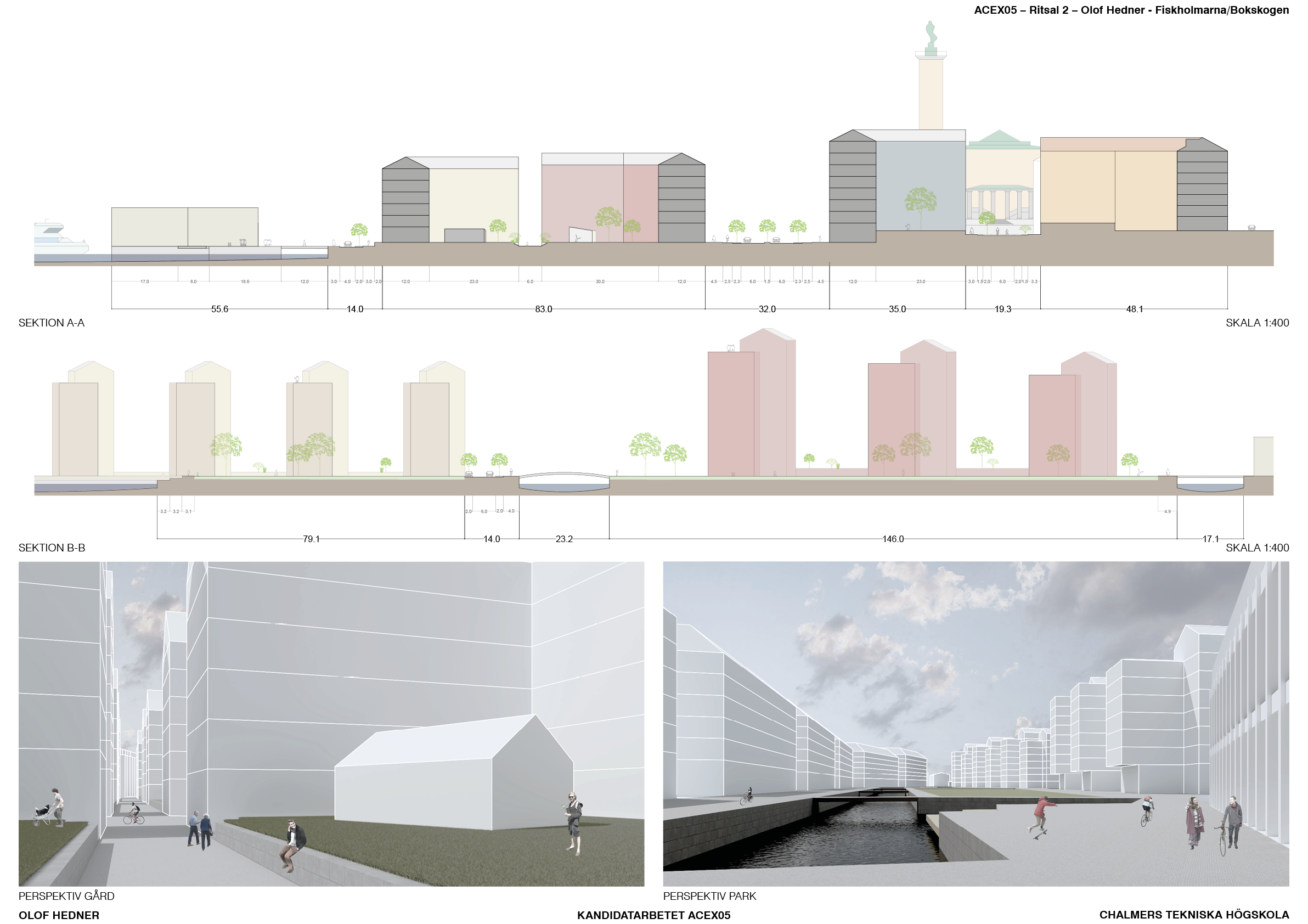The image size is (1308, 924).
Task: Click the boat at Sektion A-A's left end
Action: (x=61, y=237)
